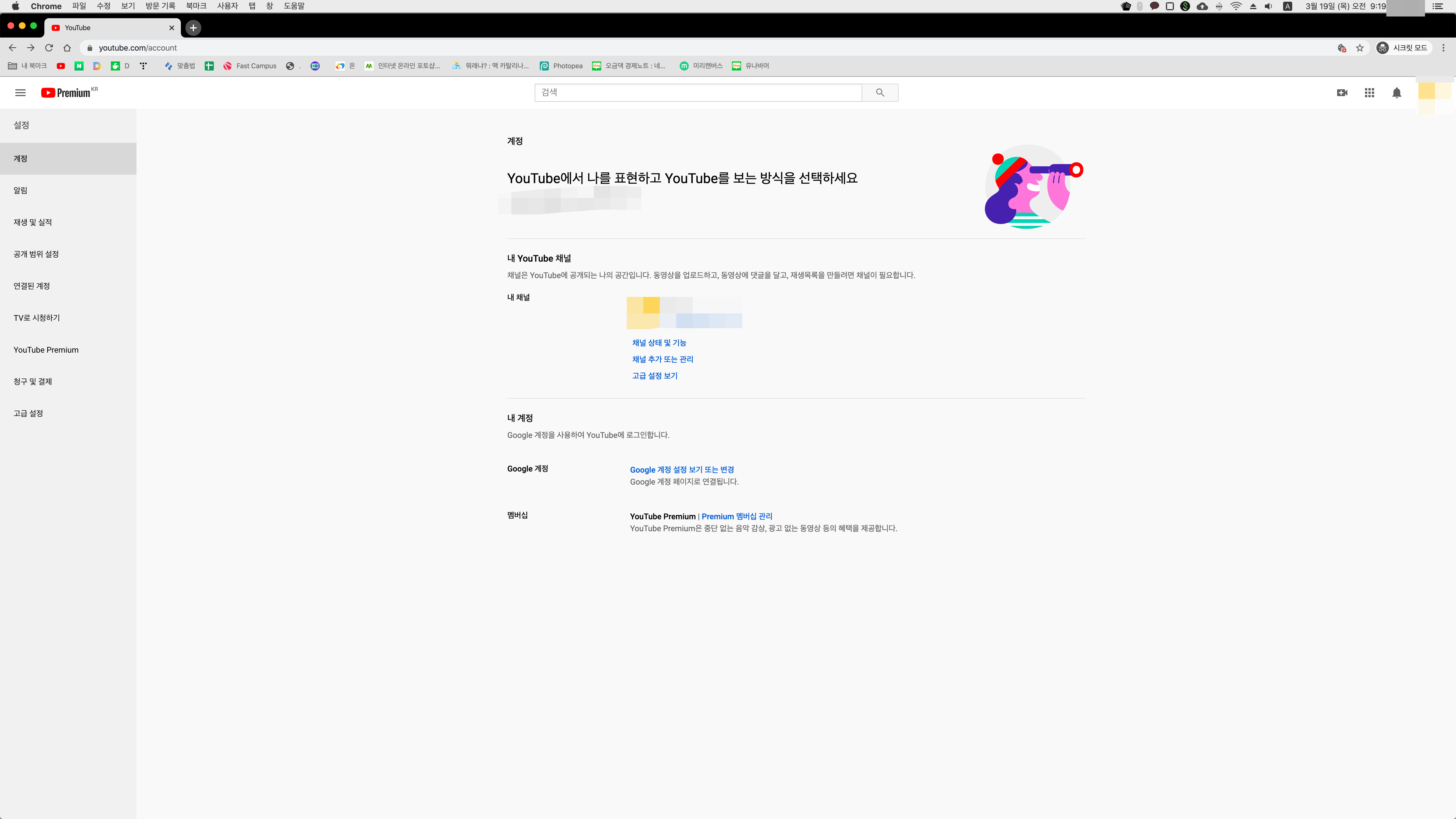Open the 내 북마크 folder
The width and height of the screenshot is (1456, 819).
click(28, 66)
